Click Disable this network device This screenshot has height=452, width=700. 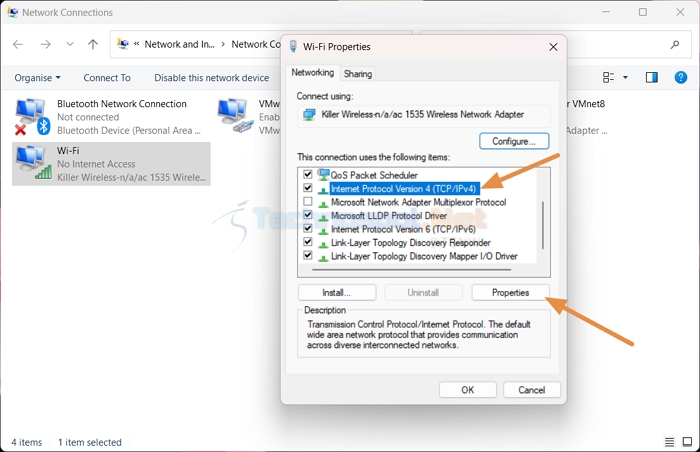tap(212, 78)
